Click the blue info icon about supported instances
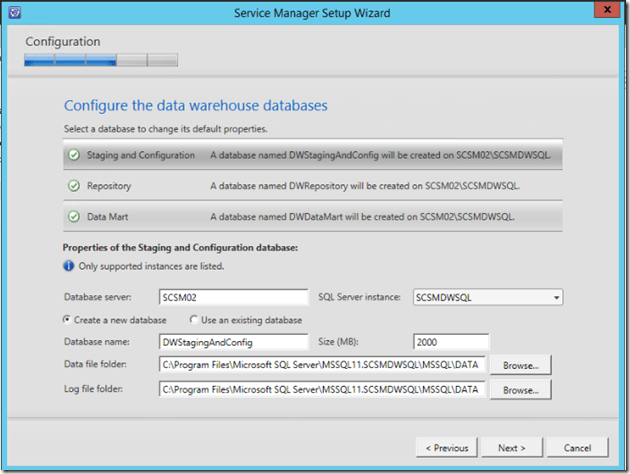This screenshot has height=474, width=630. tap(69, 266)
